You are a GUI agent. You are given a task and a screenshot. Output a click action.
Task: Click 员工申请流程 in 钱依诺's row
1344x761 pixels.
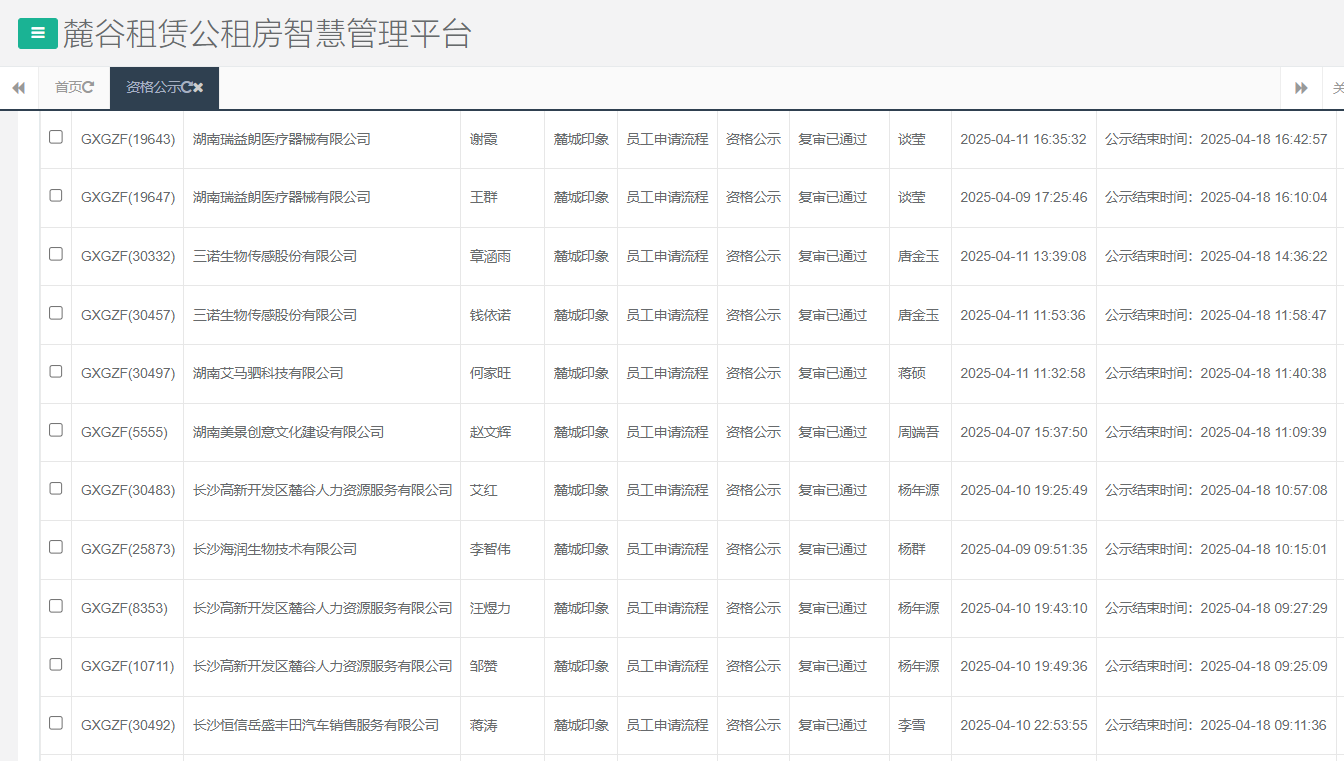[x=666, y=314]
